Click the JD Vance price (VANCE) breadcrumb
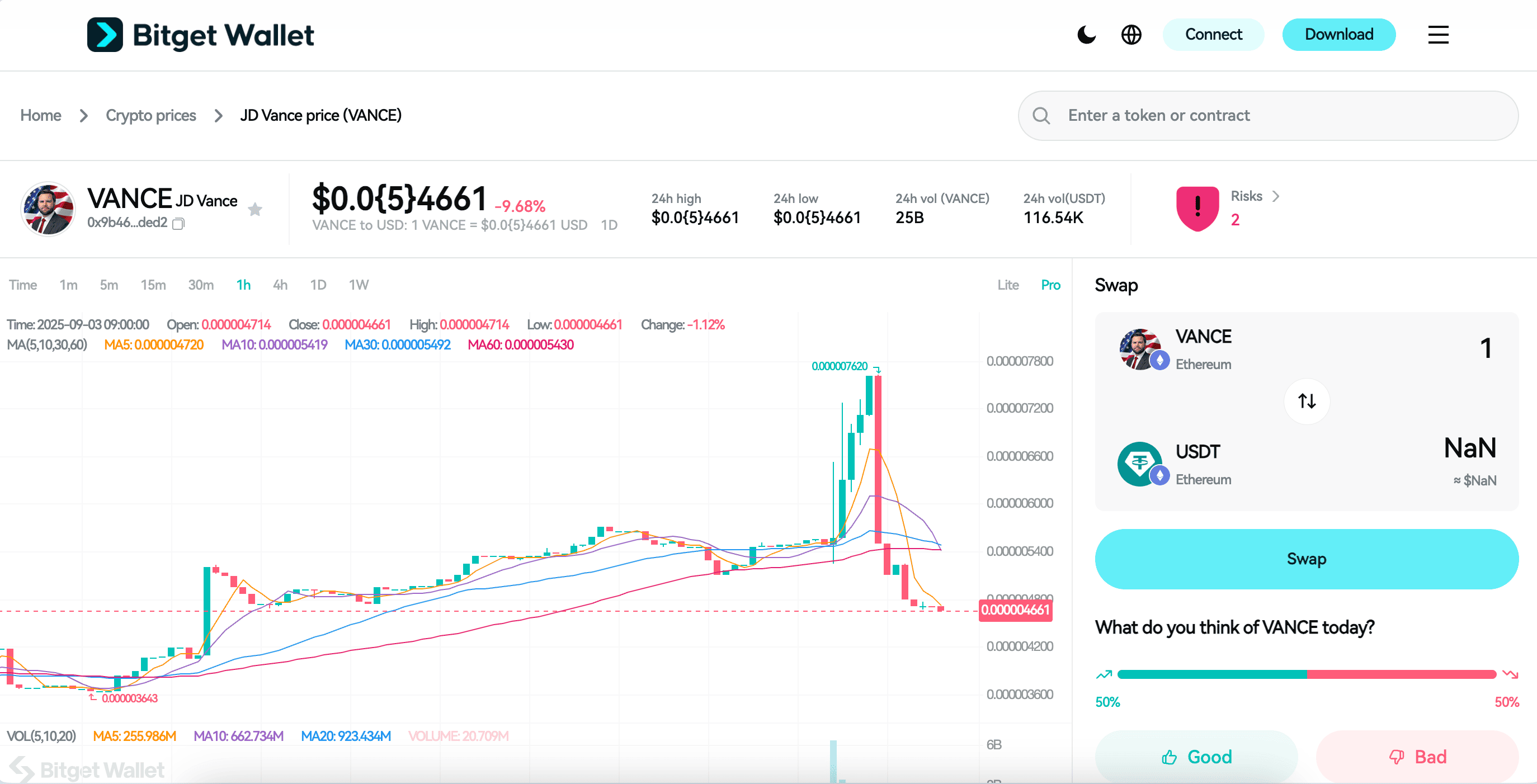Image resolution: width=1537 pixels, height=784 pixels. click(x=321, y=115)
